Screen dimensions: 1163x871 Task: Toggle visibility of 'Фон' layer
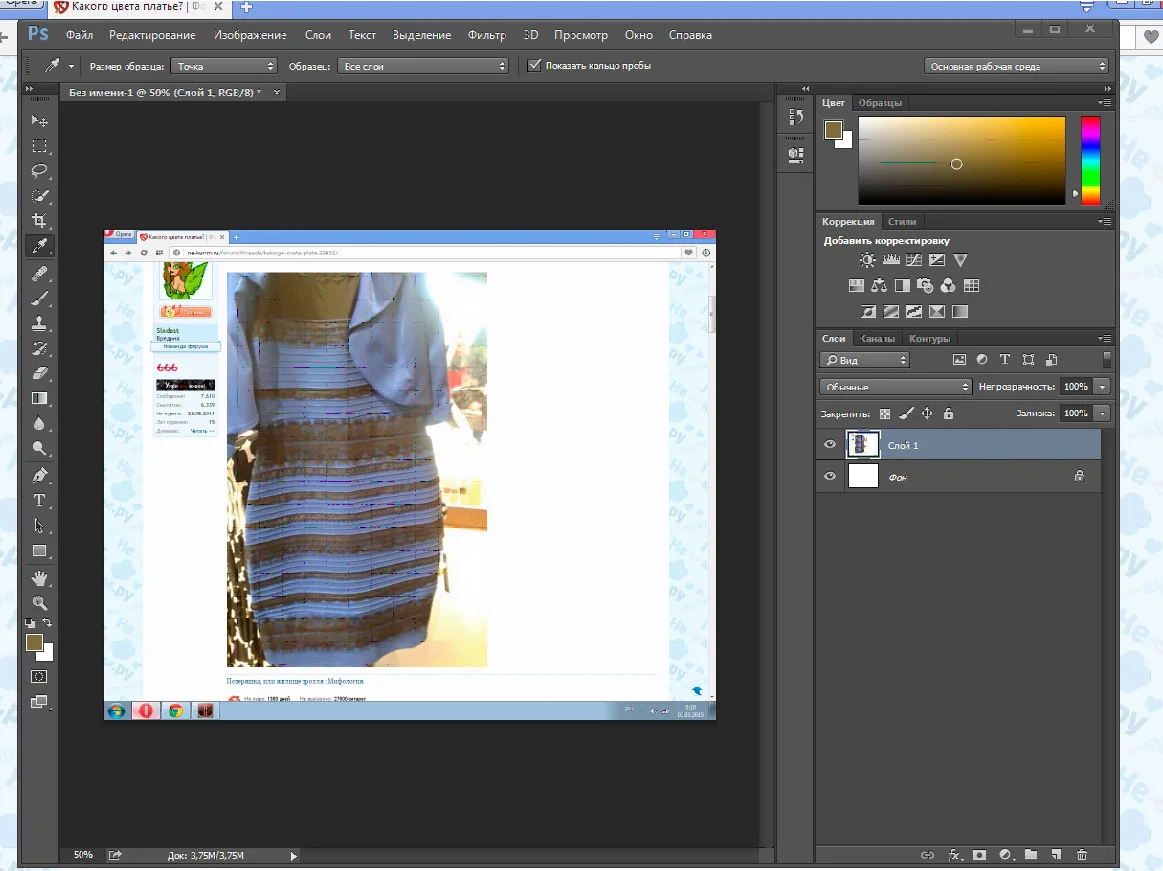click(830, 477)
